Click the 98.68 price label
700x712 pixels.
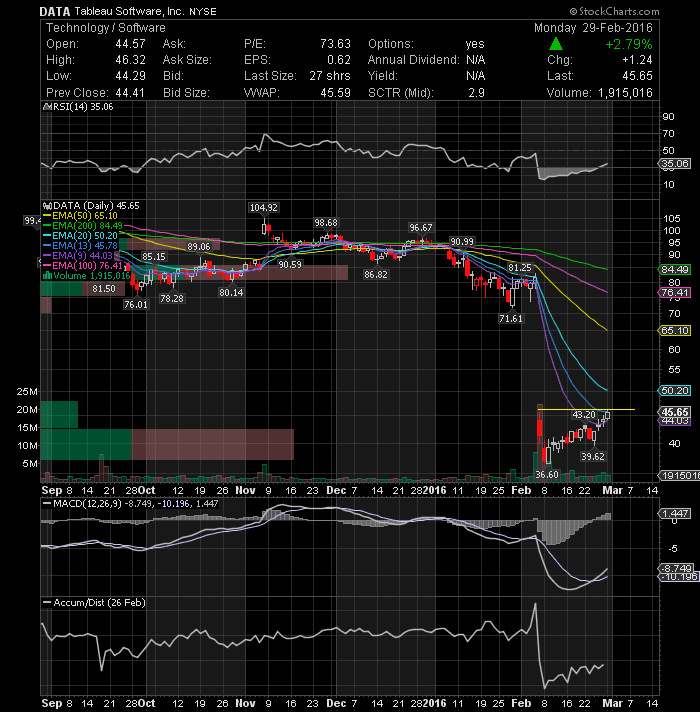click(325, 222)
